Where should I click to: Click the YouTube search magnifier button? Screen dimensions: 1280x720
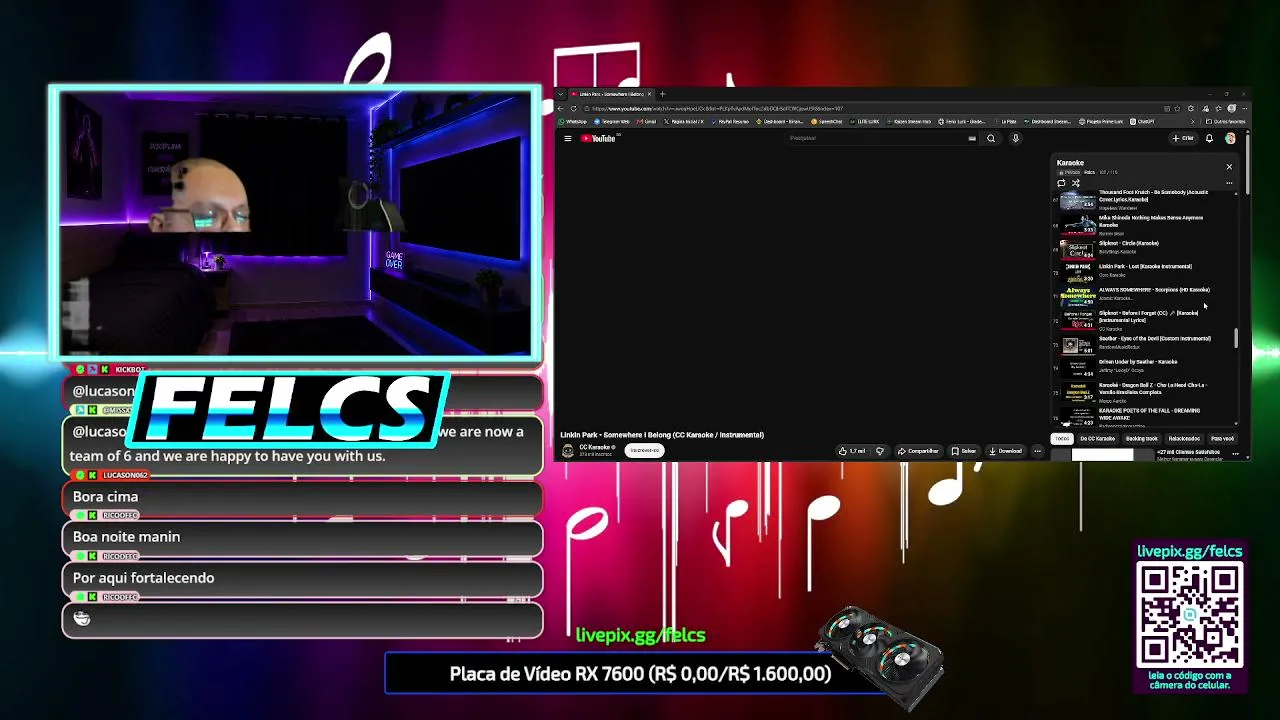(991, 138)
